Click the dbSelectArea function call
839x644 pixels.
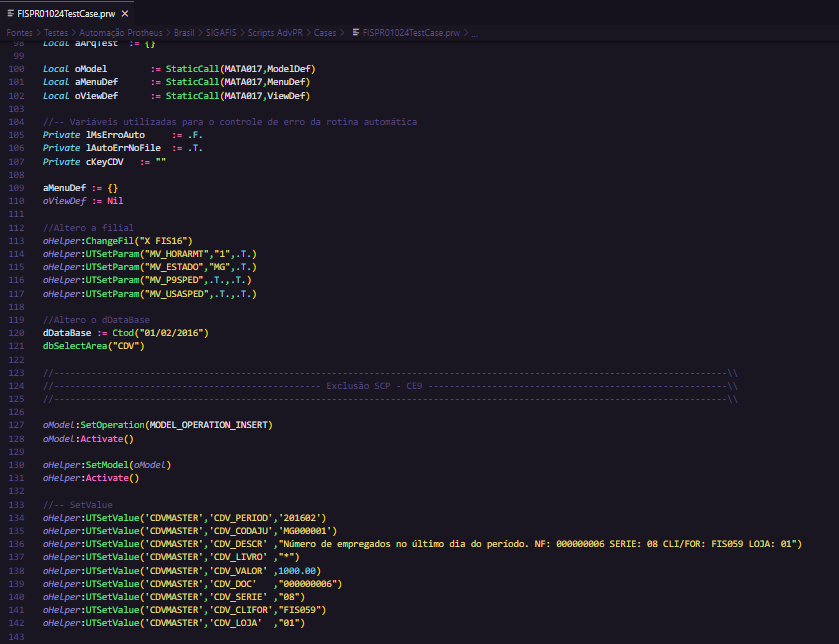click(x=76, y=346)
